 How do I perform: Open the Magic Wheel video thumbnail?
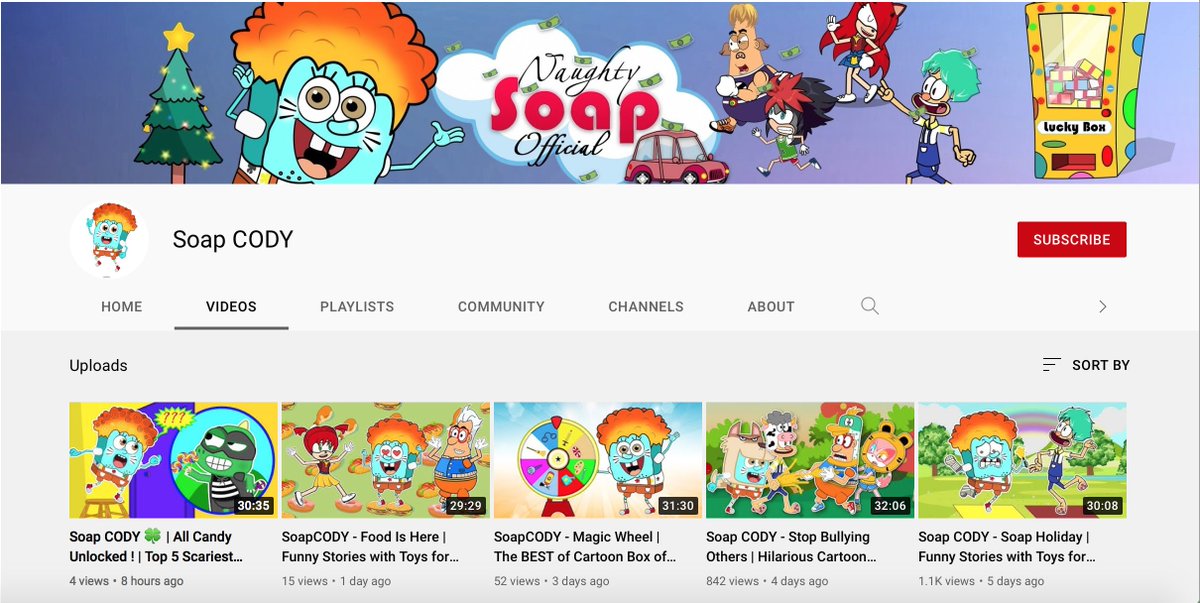click(598, 460)
